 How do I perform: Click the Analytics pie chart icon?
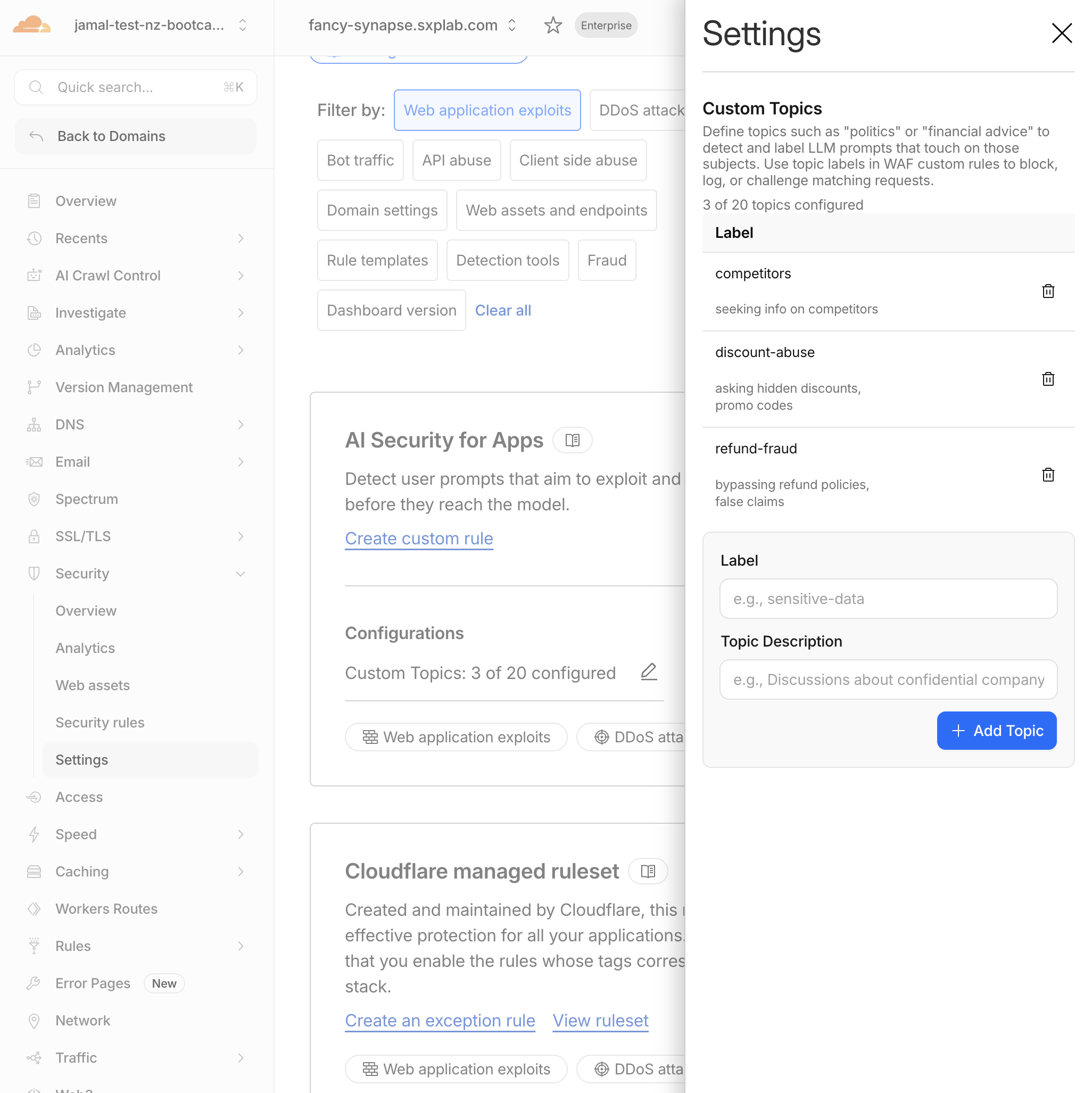pos(34,350)
